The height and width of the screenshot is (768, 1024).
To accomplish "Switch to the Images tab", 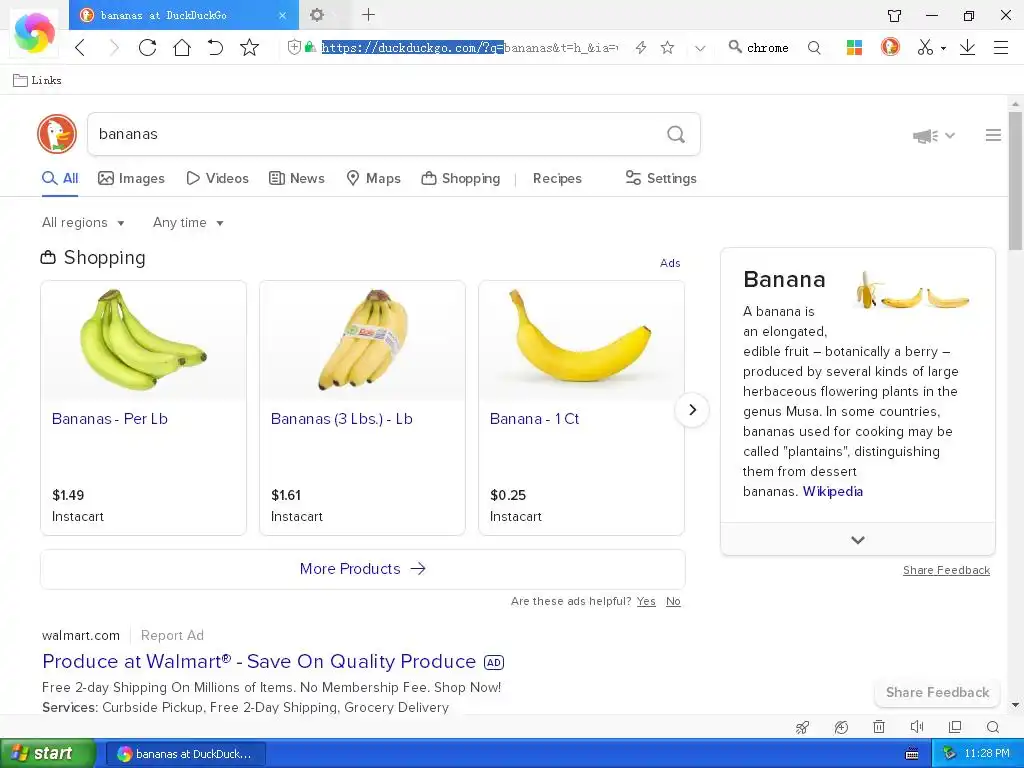I will click(x=131, y=178).
